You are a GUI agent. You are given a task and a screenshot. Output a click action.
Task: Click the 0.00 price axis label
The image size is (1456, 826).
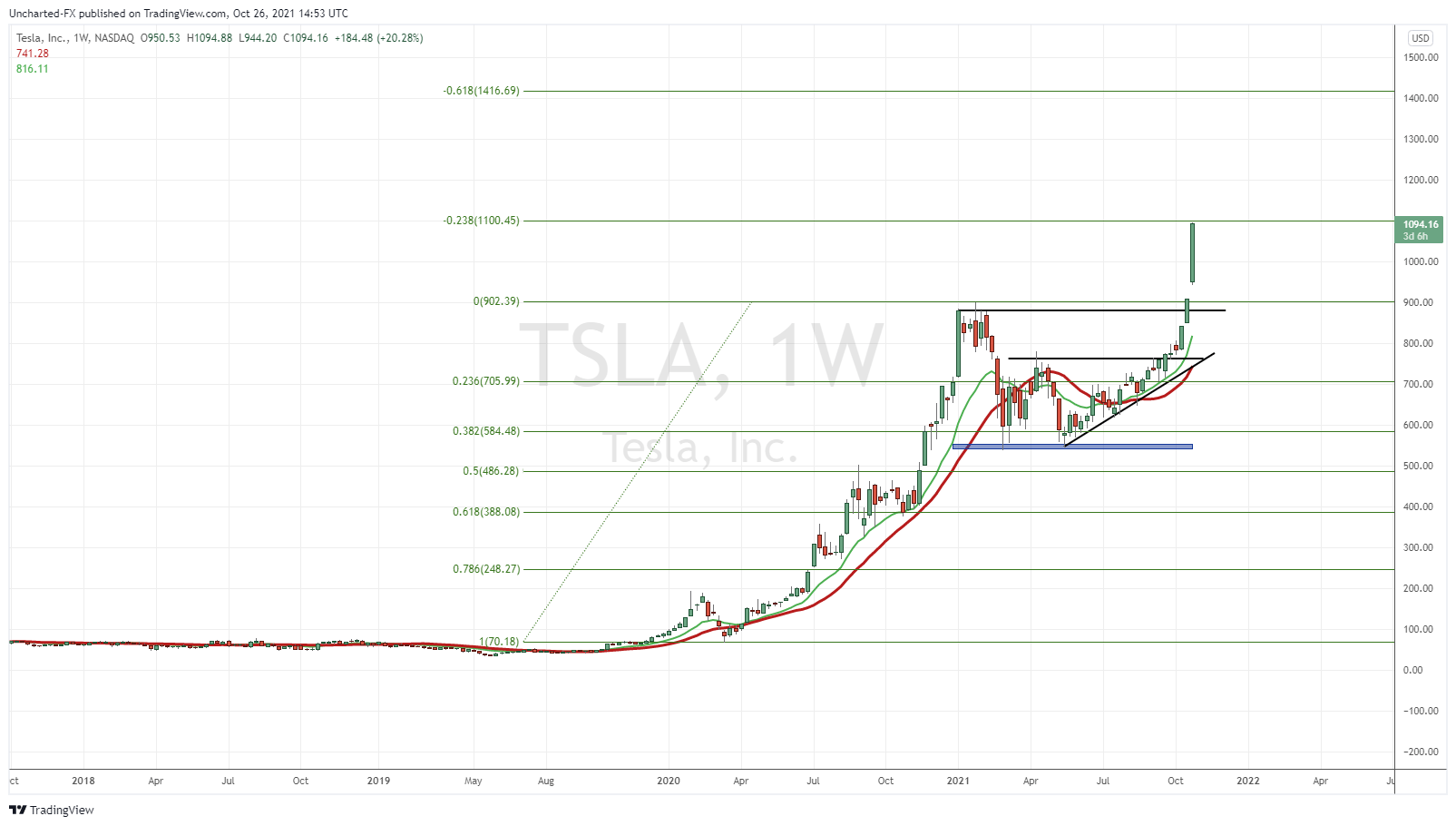click(x=1413, y=670)
